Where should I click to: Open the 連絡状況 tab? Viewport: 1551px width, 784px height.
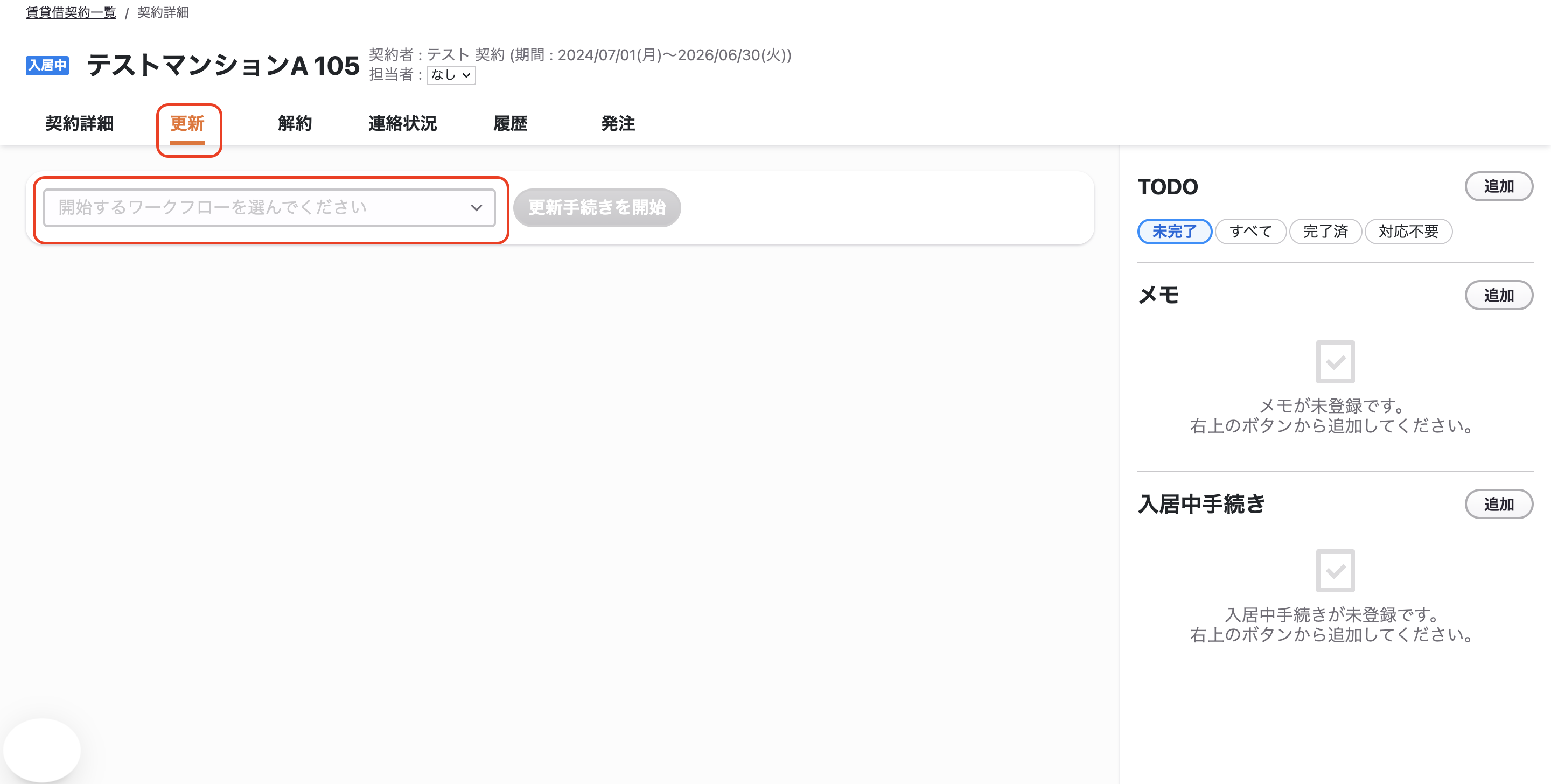click(402, 123)
